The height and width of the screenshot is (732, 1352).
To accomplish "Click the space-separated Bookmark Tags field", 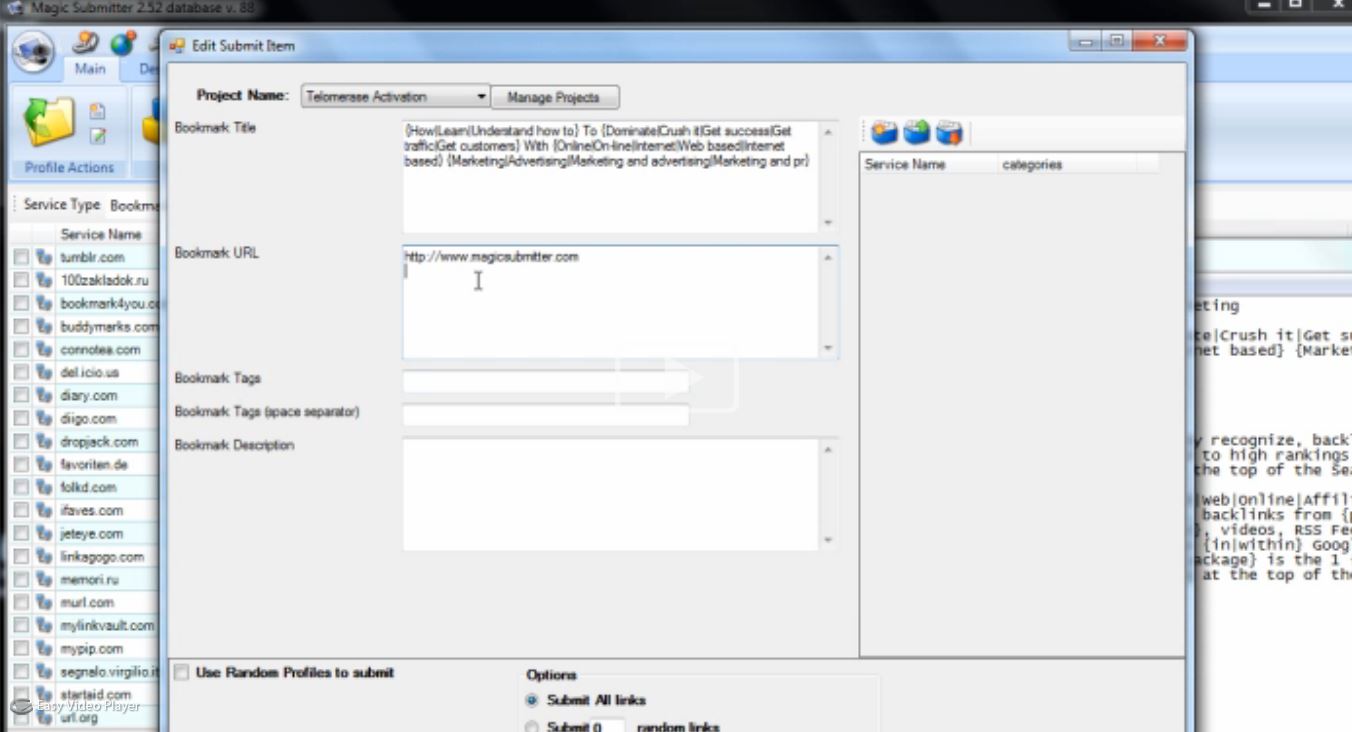I will pyautogui.click(x=546, y=415).
